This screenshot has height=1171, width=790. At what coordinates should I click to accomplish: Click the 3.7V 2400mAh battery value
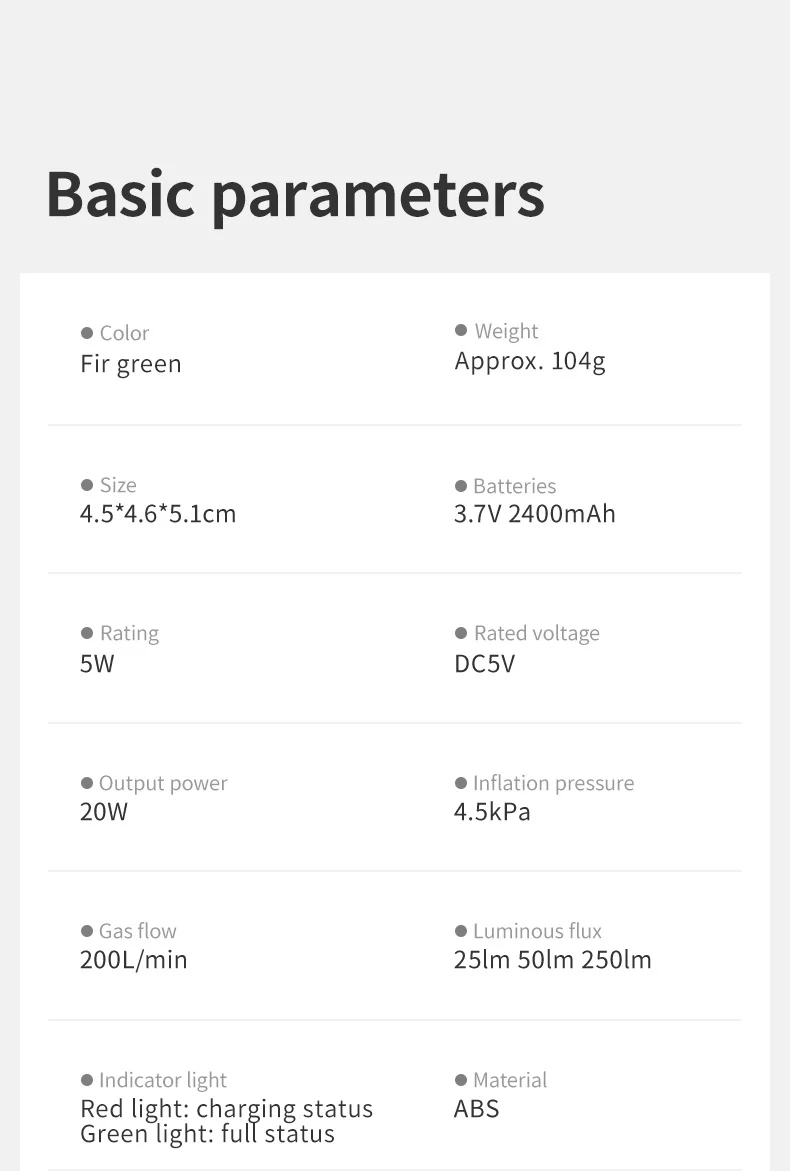[535, 514]
